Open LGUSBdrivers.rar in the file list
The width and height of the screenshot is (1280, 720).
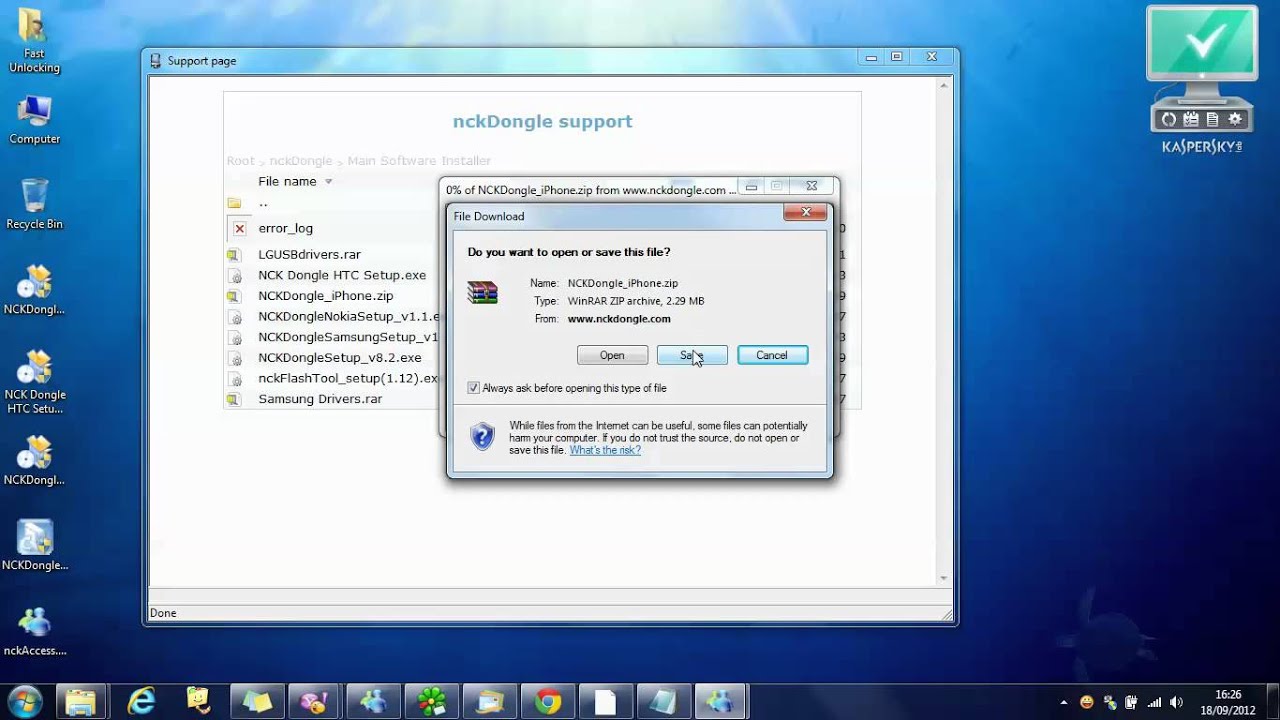pyautogui.click(x=309, y=254)
